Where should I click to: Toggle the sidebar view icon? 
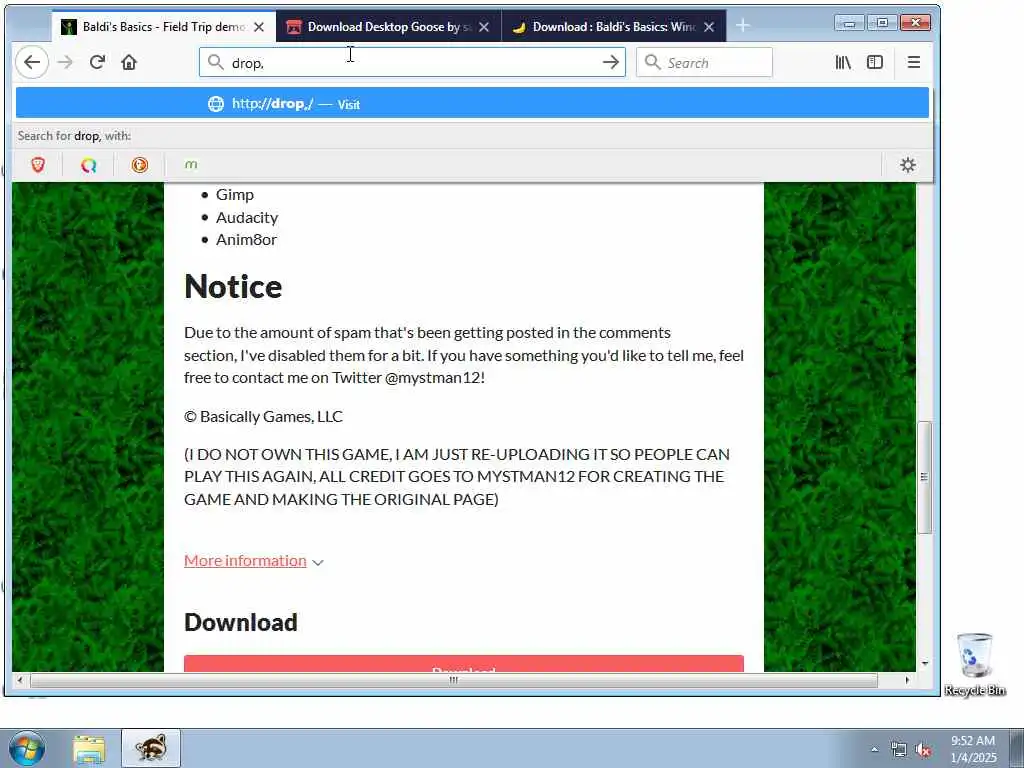(875, 63)
